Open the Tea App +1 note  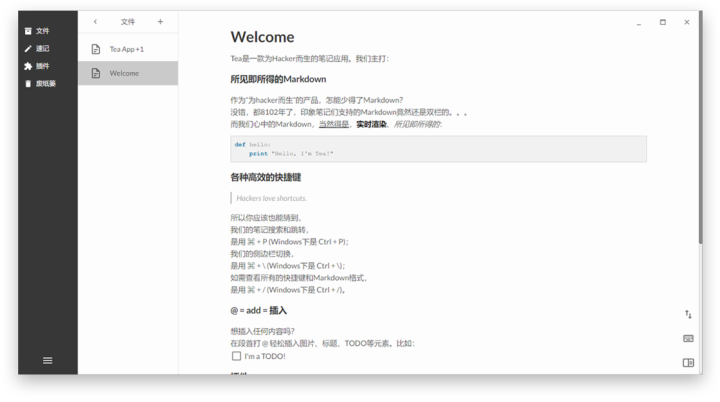click(128, 49)
